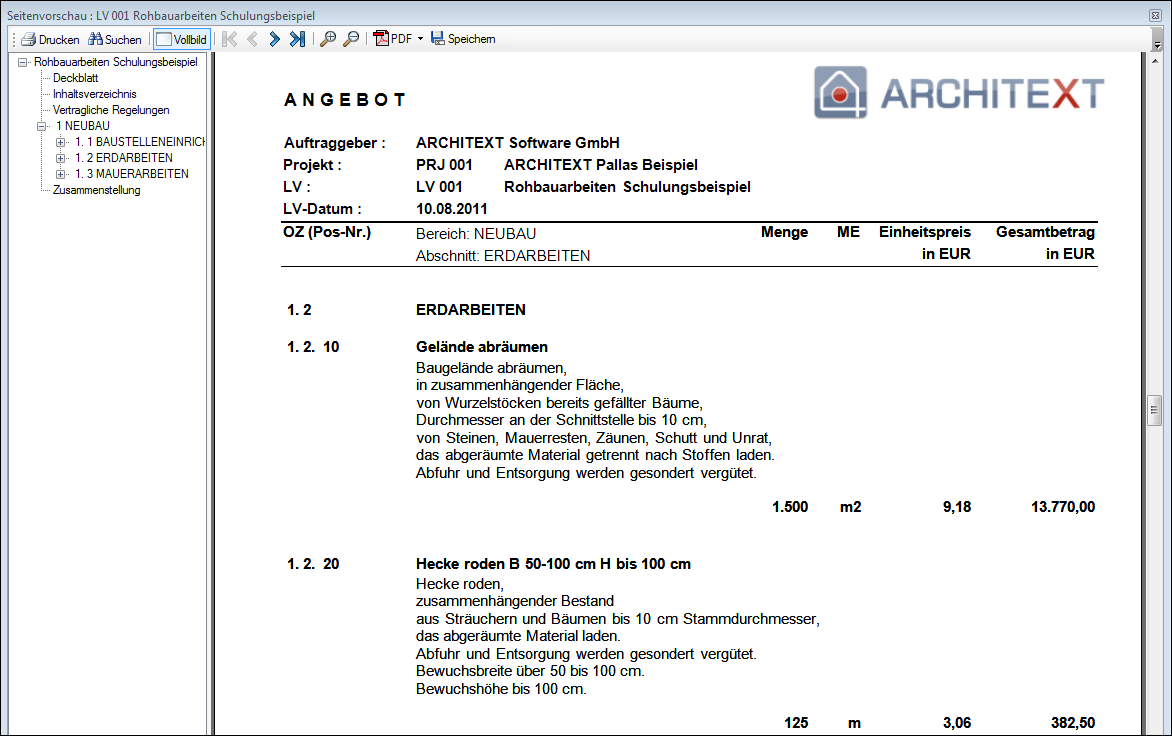Select 1. 3 MAUERARBEITEN tree entry
The image size is (1172, 736).
click(132, 174)
